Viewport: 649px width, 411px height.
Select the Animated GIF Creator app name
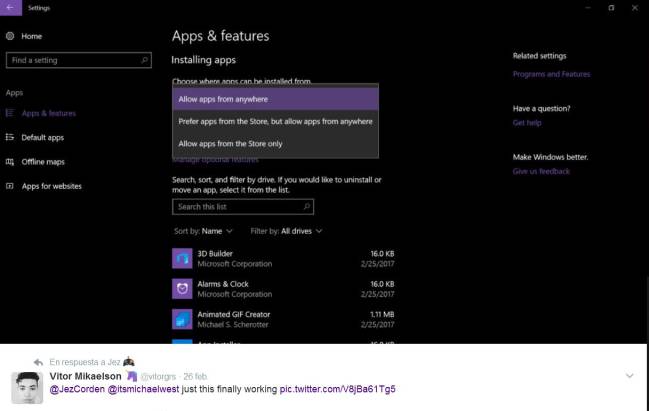pyautogui.click(x=233, y=315)
